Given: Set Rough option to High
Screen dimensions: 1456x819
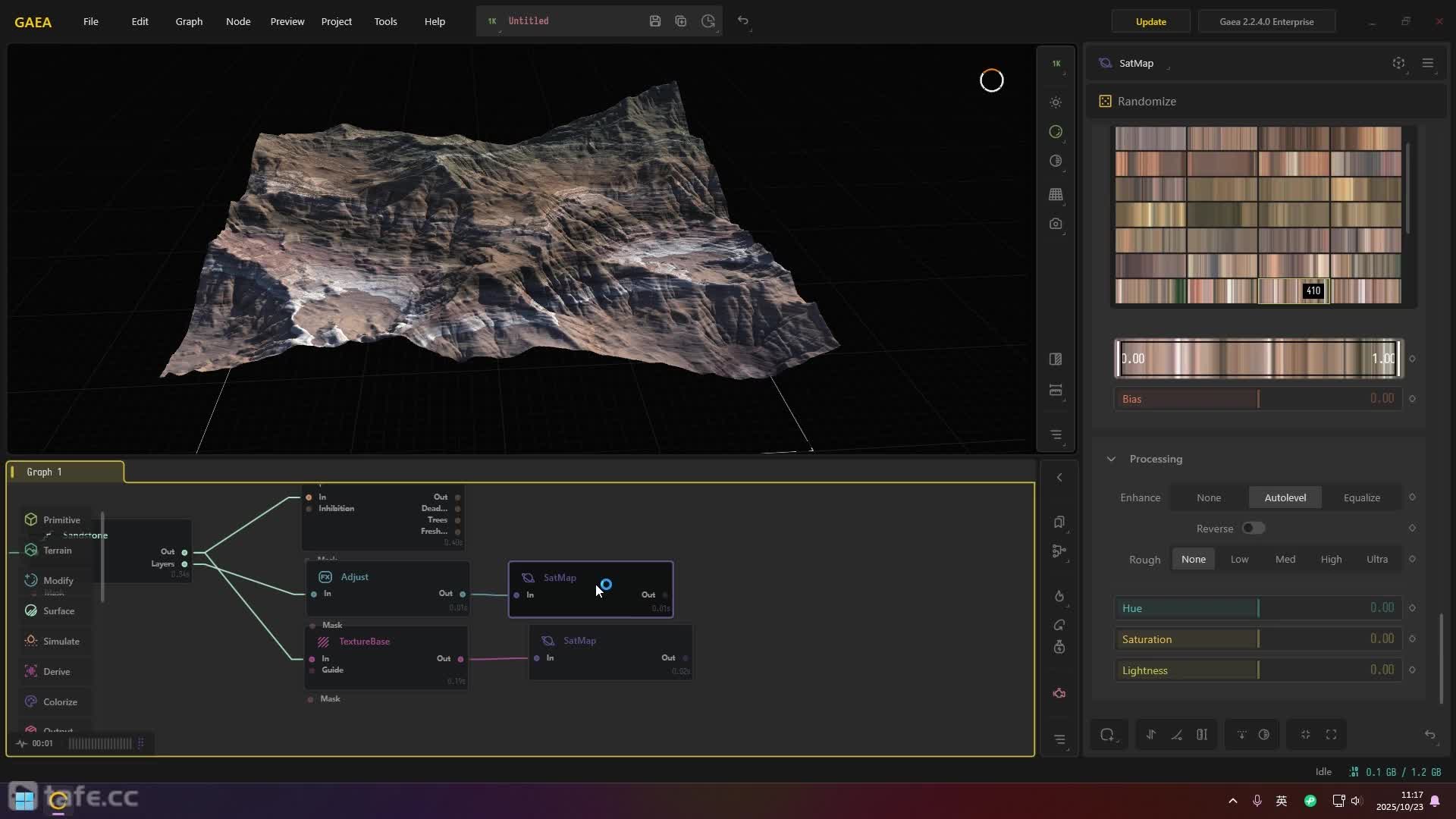Looking at the screenshot, I should 1331,559.
